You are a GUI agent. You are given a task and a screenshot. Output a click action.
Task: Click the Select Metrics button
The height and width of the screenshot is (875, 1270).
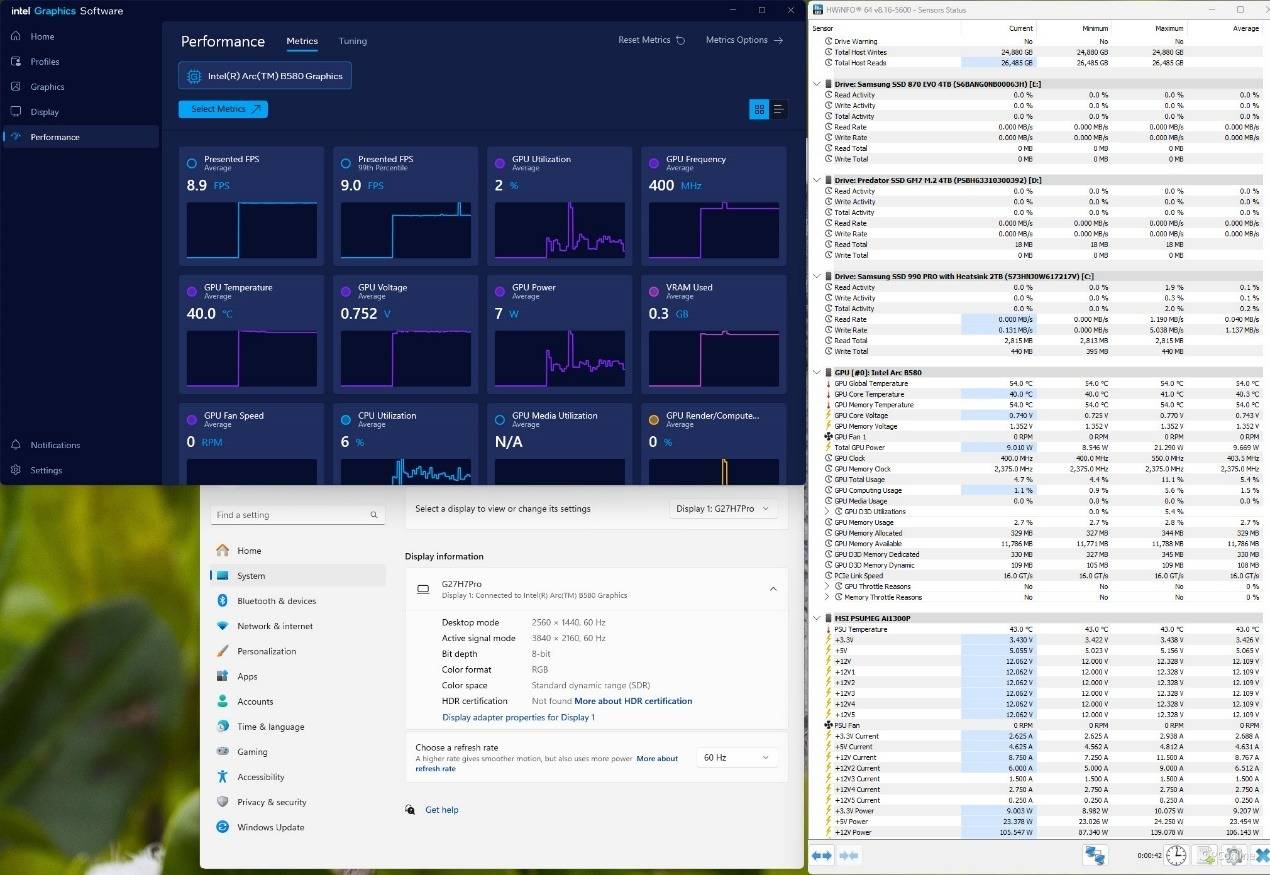(223, 109)
